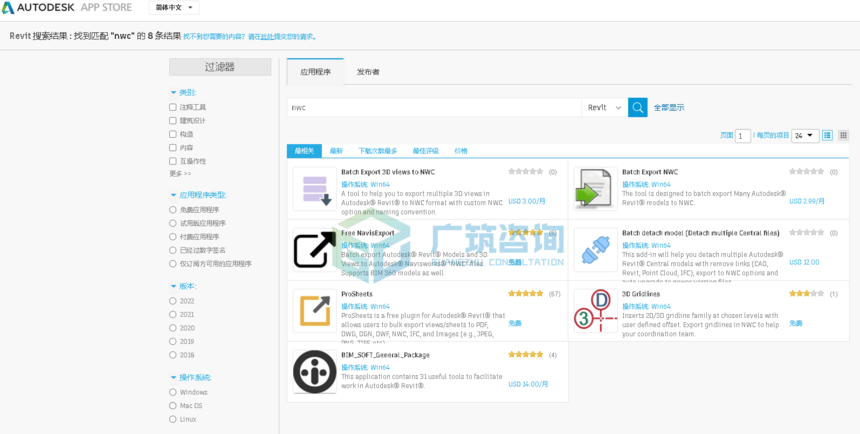Switch to list view layout icon
The image size is (860, 434).
pyautogui.click(x=827, y=135)
